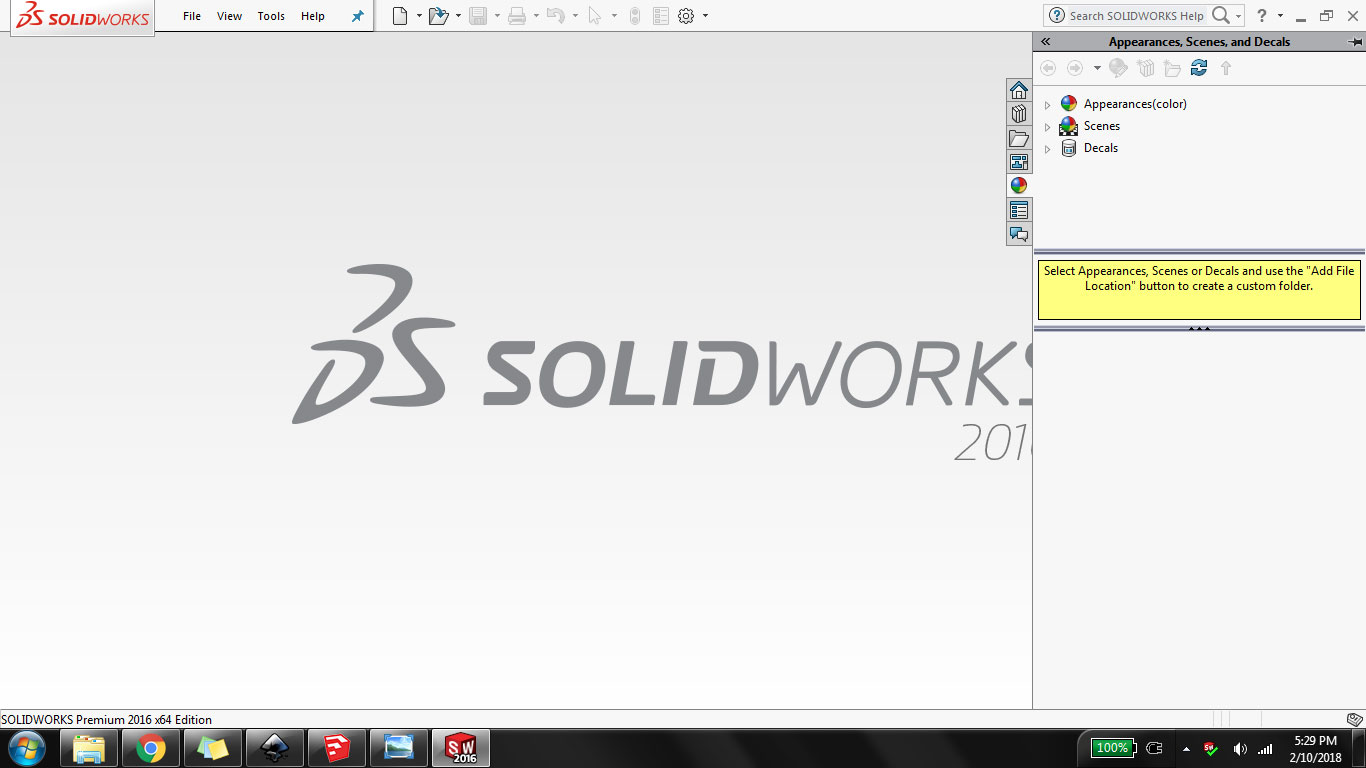This screenshot has height=768, width=1366.
Task: Open the View menu
Action: [230, 16]
